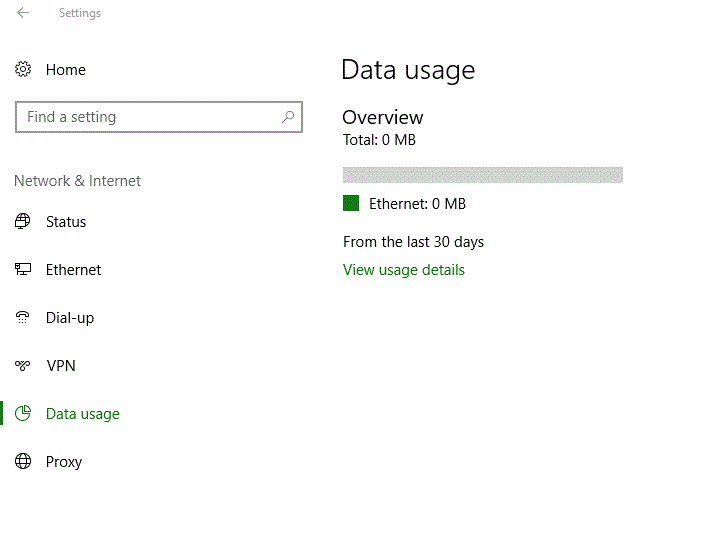The height and width of the screenshot is (554, 702).
Task: Select the Data usage sidebar label
Action: pyautogui.click(x=83, y=414)
